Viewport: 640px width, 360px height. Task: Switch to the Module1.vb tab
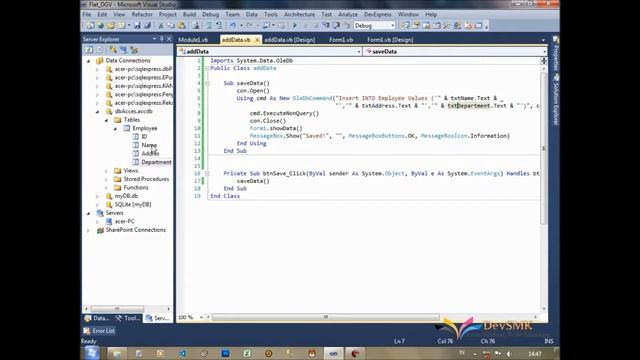coord(193,40)
